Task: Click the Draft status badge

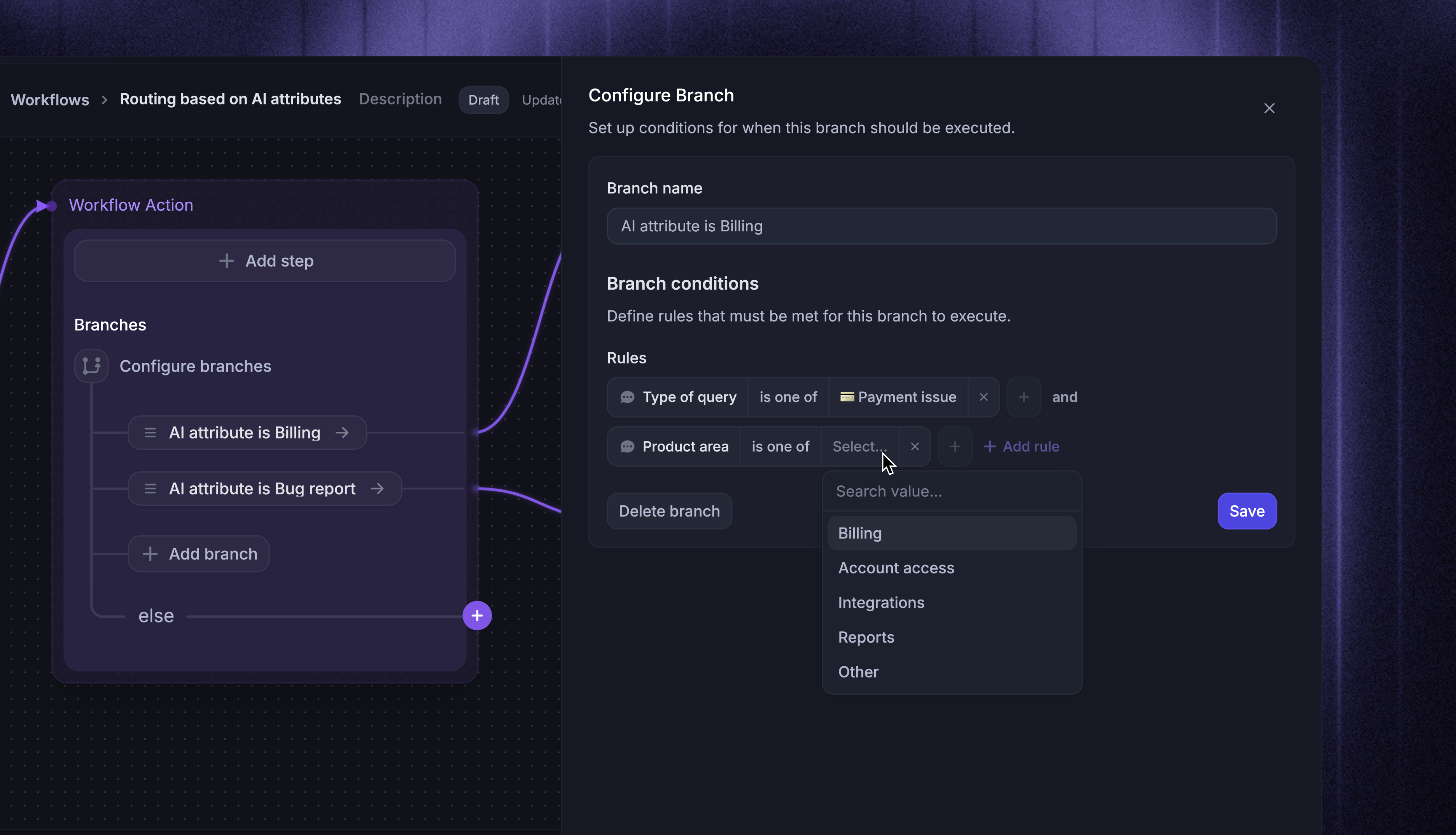Action: (484, 100)
